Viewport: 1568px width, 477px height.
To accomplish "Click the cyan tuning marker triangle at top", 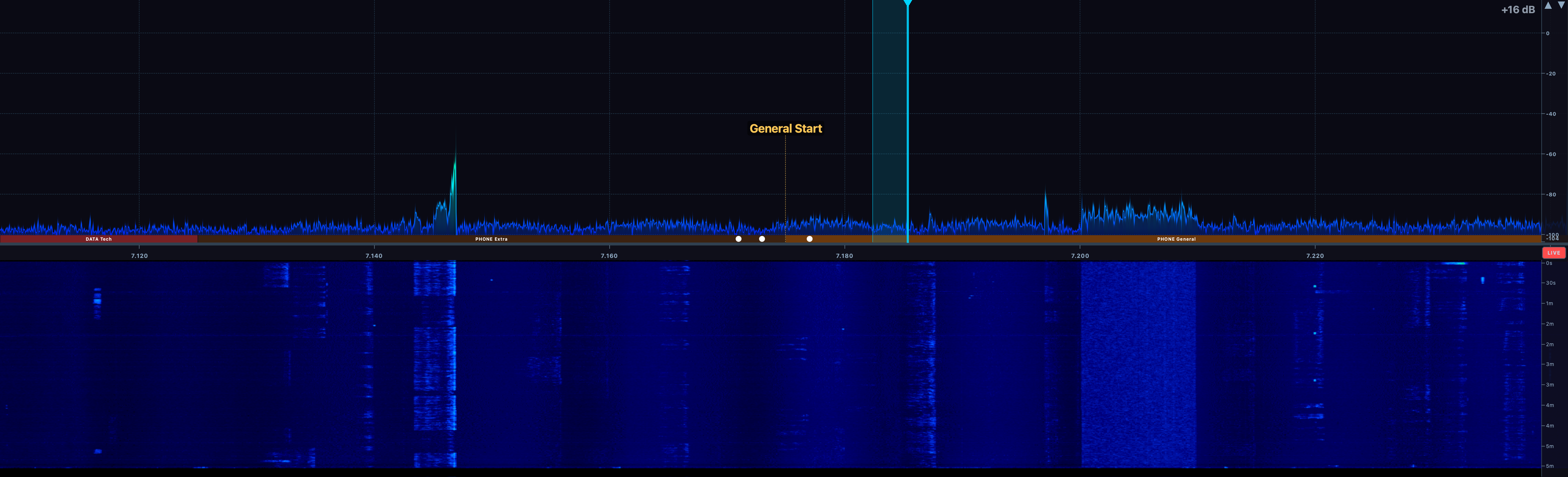I will pyautogui.click(x=907, y=4).
